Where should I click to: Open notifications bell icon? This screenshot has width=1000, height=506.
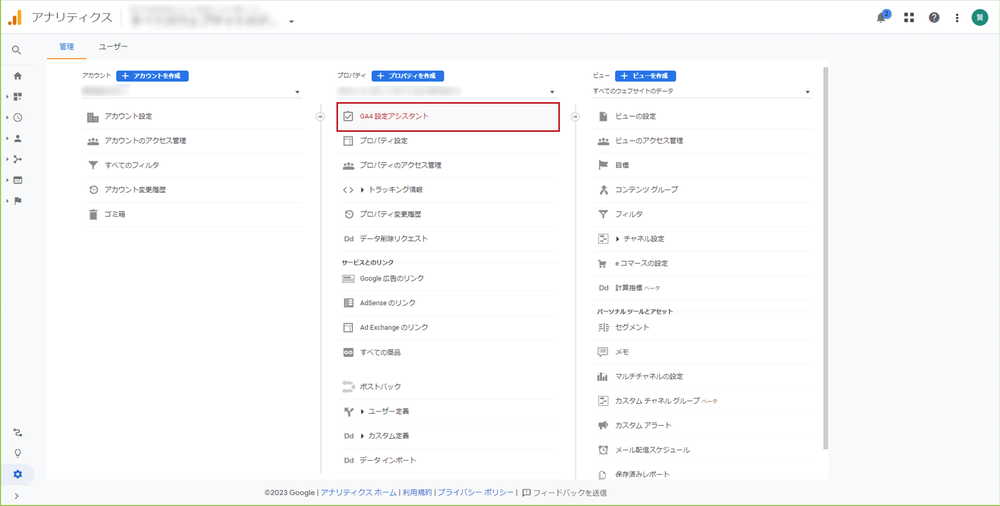pyautogui.click(x=881, y=17)
